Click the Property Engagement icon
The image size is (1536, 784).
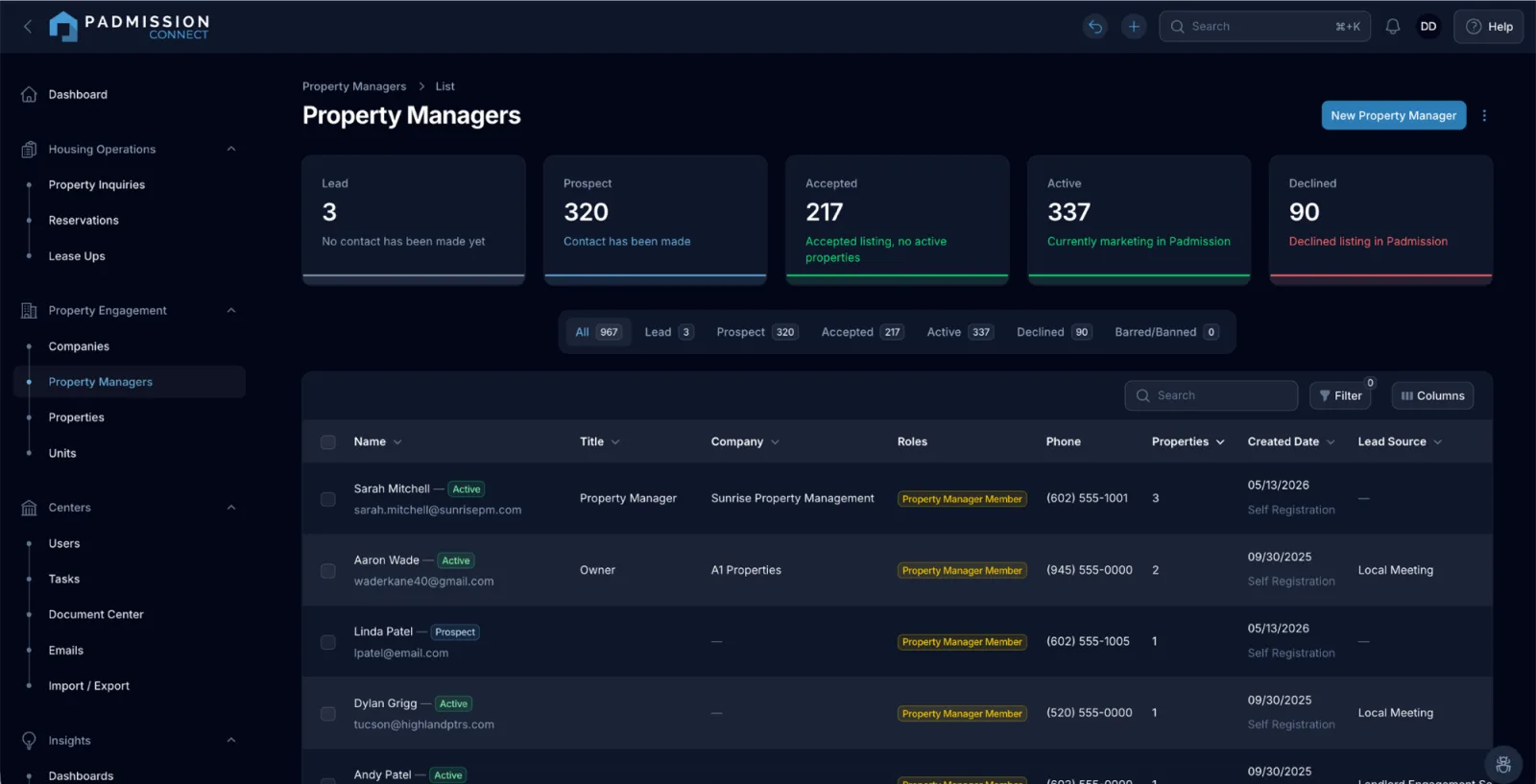29,310
